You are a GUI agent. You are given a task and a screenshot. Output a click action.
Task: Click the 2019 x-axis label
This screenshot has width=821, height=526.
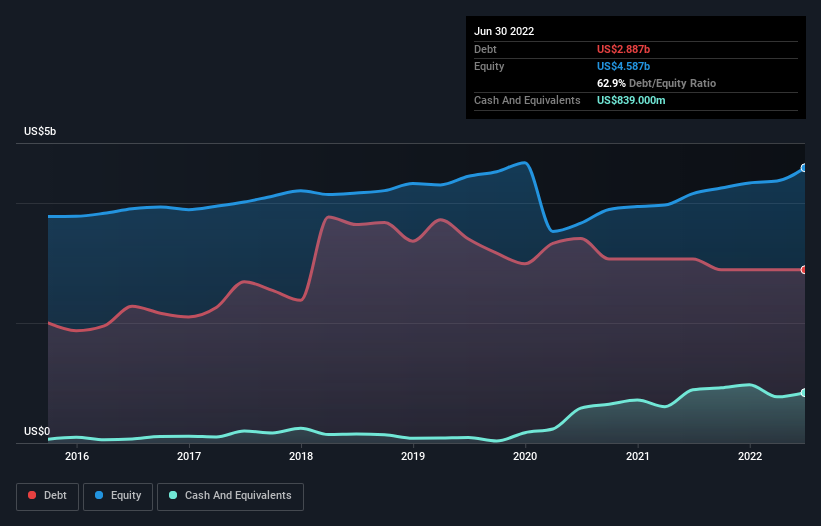pyautogui.click(x=413, y=456)
